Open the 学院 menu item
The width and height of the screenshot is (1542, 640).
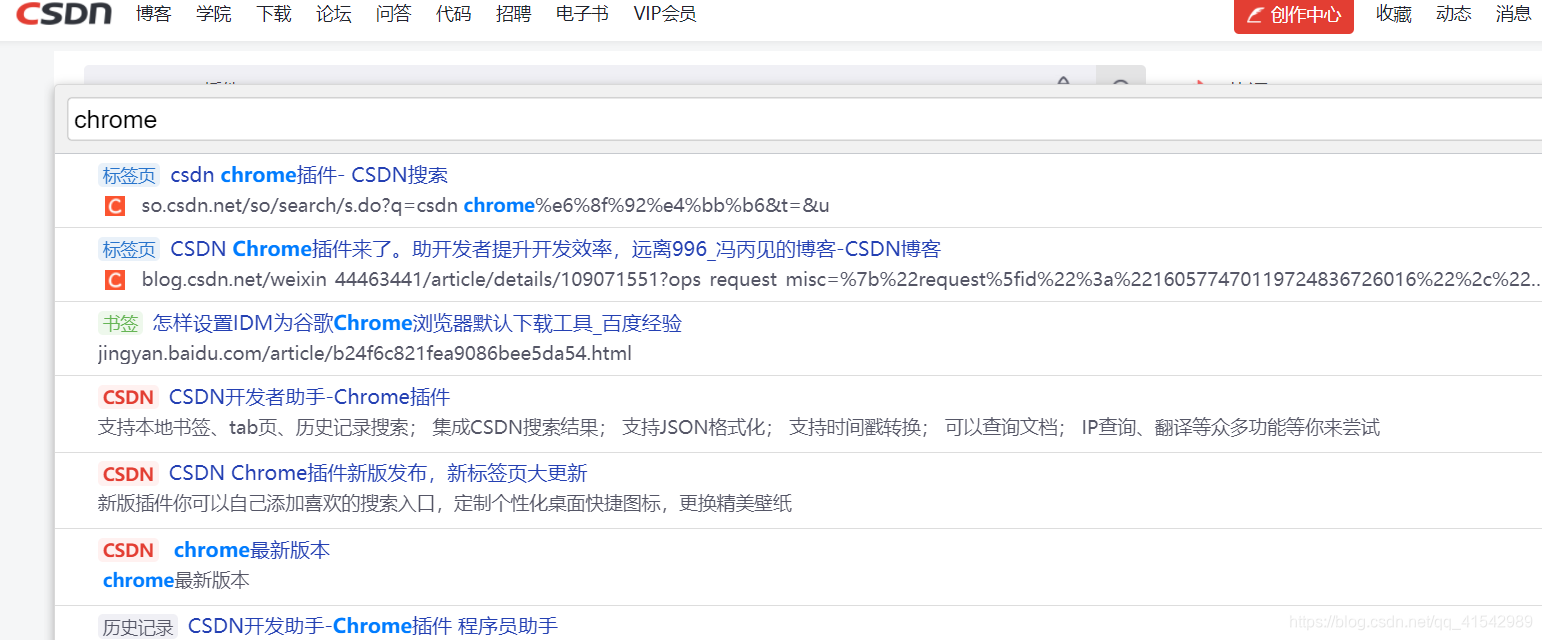coord(214,14)
